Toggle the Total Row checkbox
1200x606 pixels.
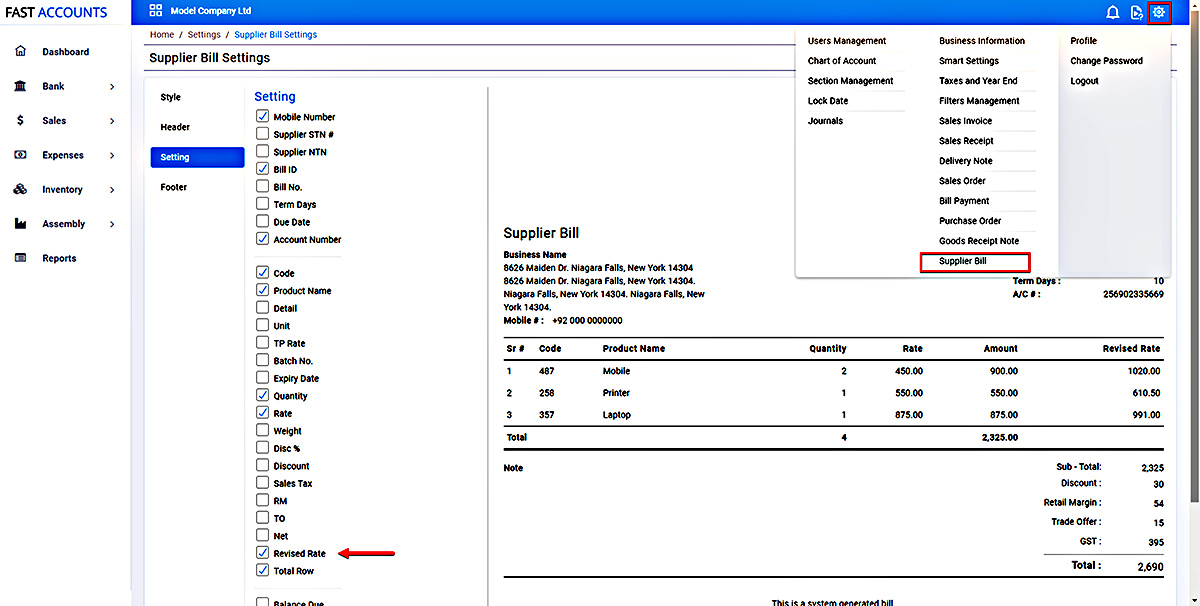pos(263,570)
